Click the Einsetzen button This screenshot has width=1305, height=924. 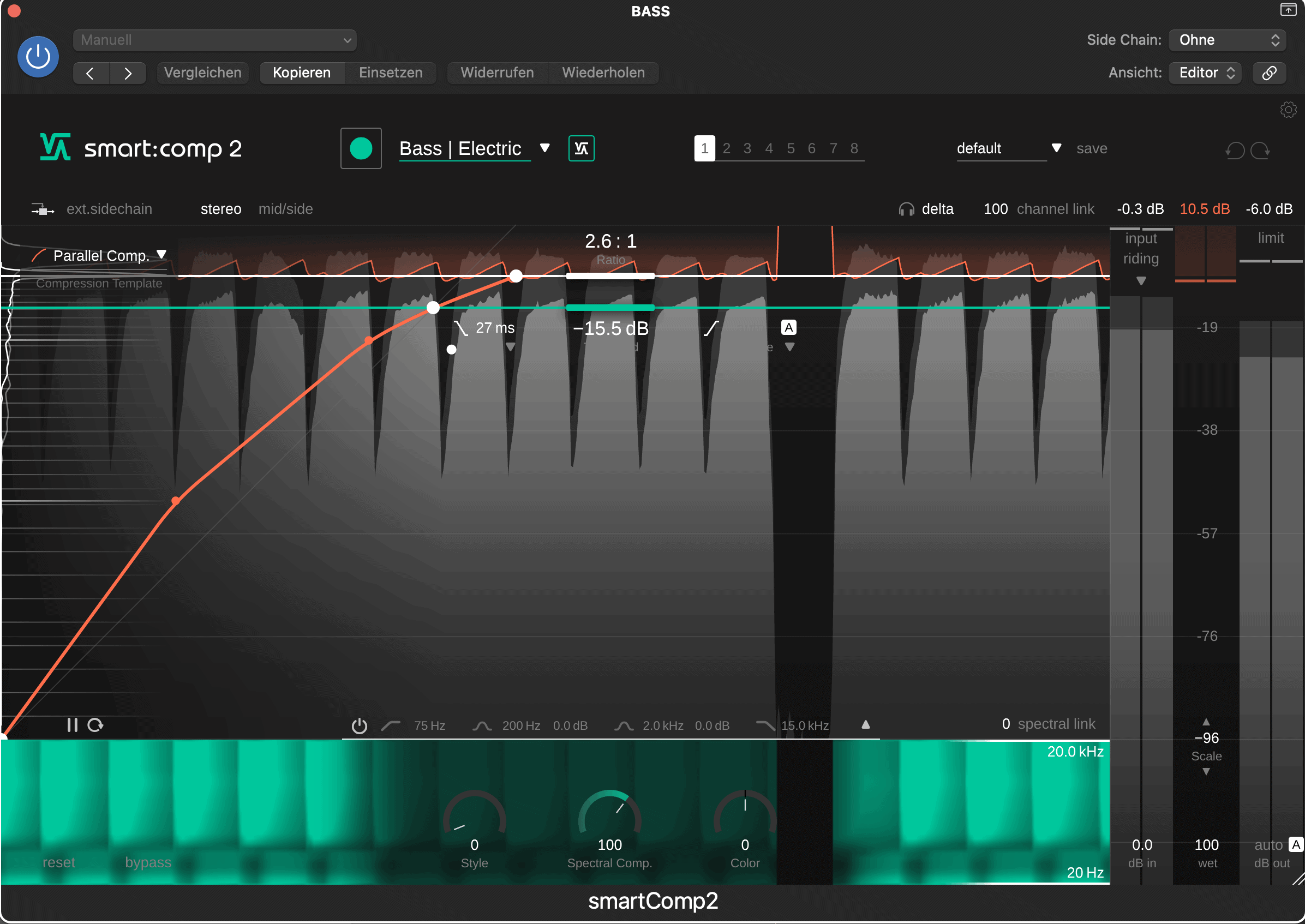(x=391, y=73)
